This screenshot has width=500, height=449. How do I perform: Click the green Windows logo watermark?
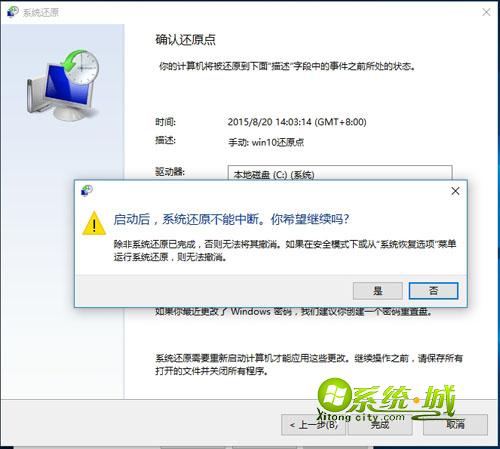[334, 396]
